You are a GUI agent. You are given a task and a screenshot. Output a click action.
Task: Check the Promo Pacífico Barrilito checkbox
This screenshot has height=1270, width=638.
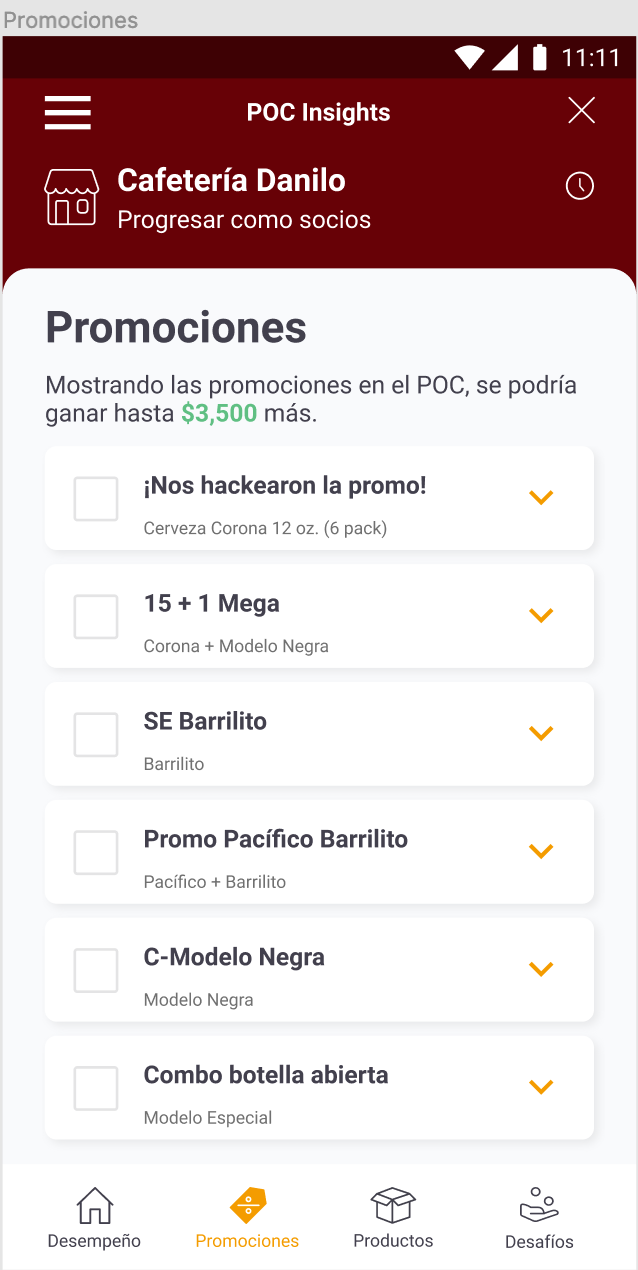coord(95,852)
